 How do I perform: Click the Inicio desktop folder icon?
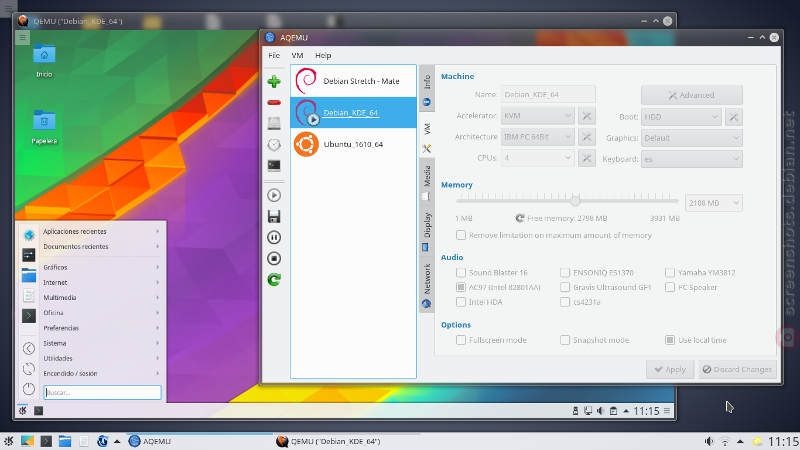click(x=44, y=54)
